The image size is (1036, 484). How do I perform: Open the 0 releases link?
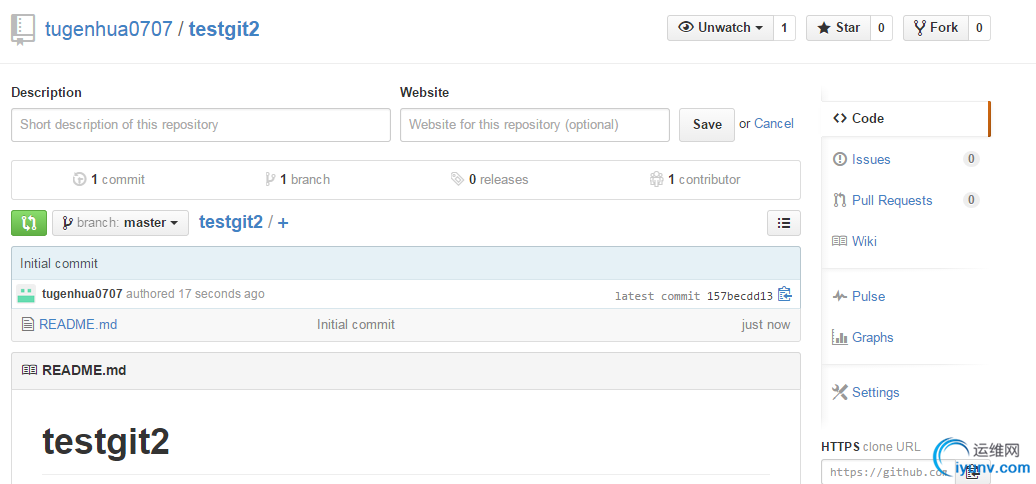pyautogui.click(x=490, y=180)
